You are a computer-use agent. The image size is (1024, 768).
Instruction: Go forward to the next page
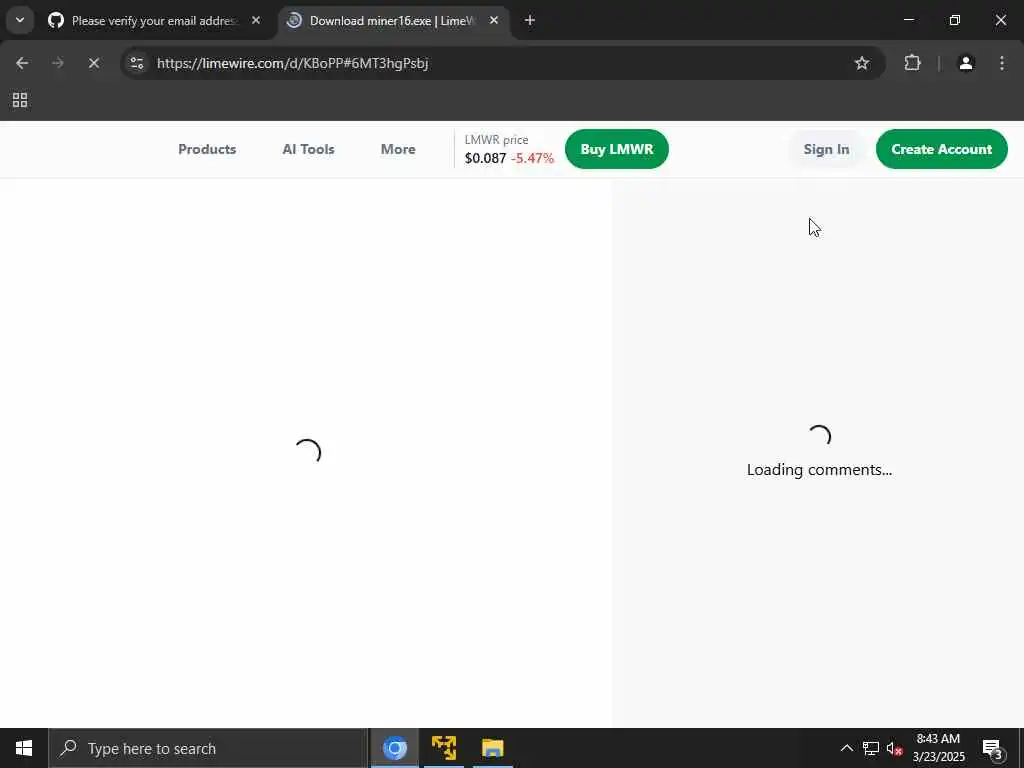point(57,63)
